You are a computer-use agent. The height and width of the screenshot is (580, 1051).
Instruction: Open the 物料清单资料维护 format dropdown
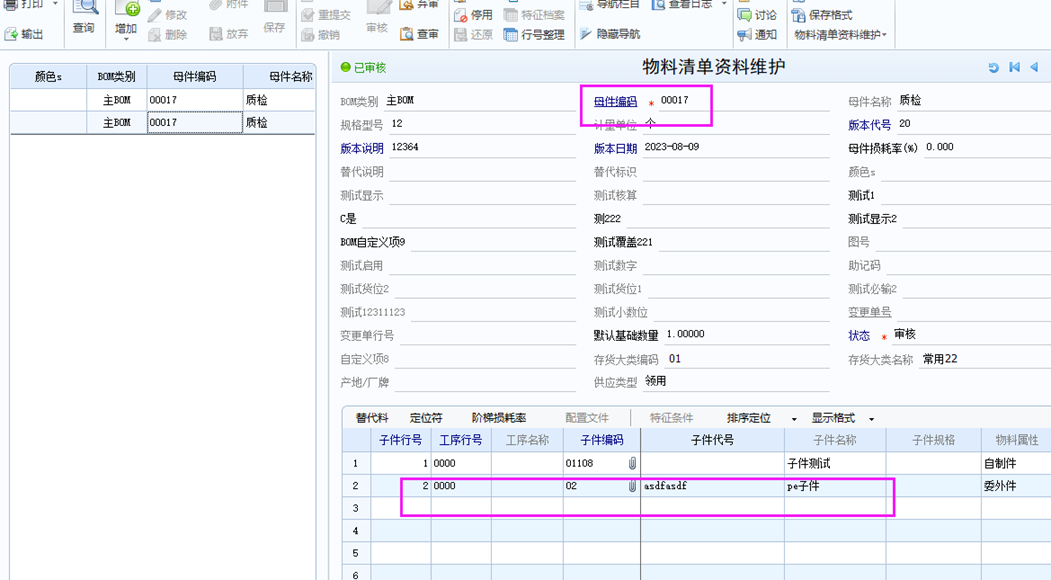pyautogui.click(x=841, y=34)
